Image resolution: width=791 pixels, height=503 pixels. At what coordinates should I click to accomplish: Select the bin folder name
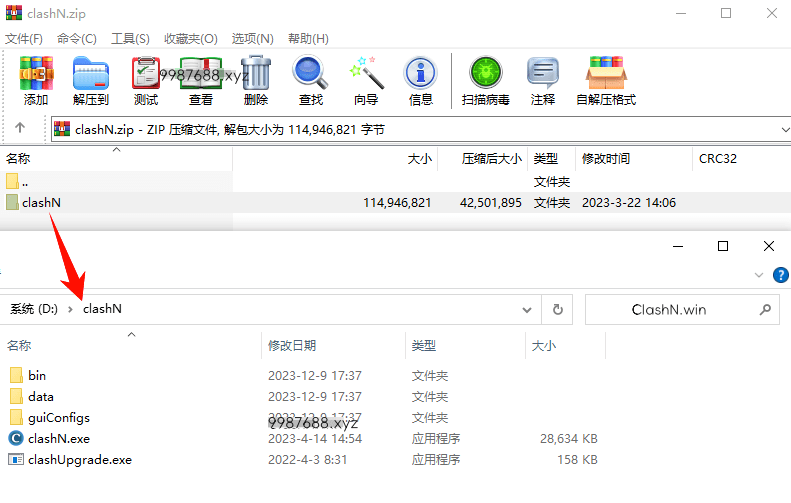[x=37, y=375]
